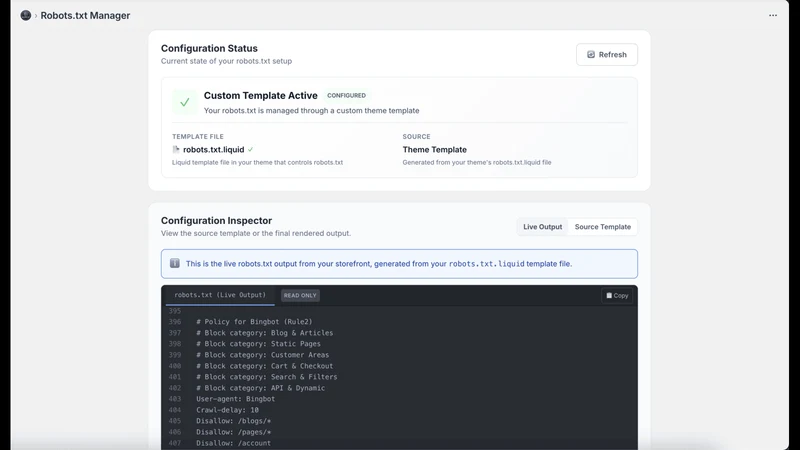Switch to Live Output tab
Screen dimensions: 800x450
pos(542,227)
